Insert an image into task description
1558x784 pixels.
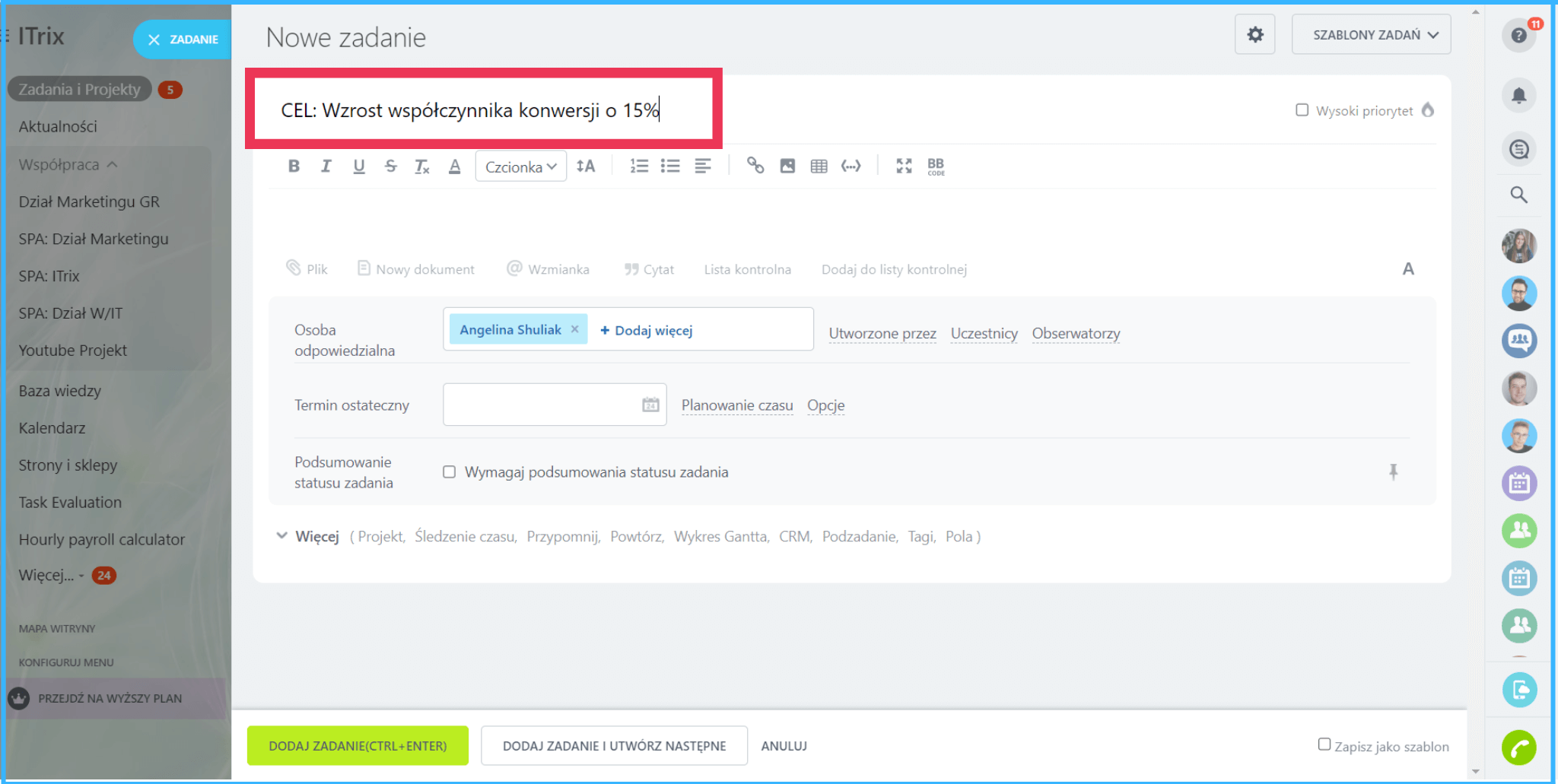[x=787, y=166]
